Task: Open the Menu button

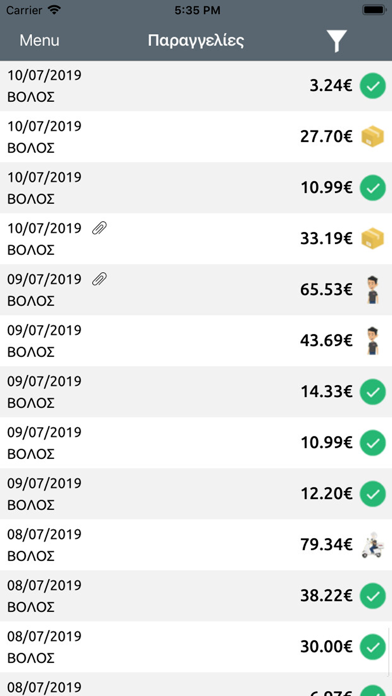Action: 40,40
